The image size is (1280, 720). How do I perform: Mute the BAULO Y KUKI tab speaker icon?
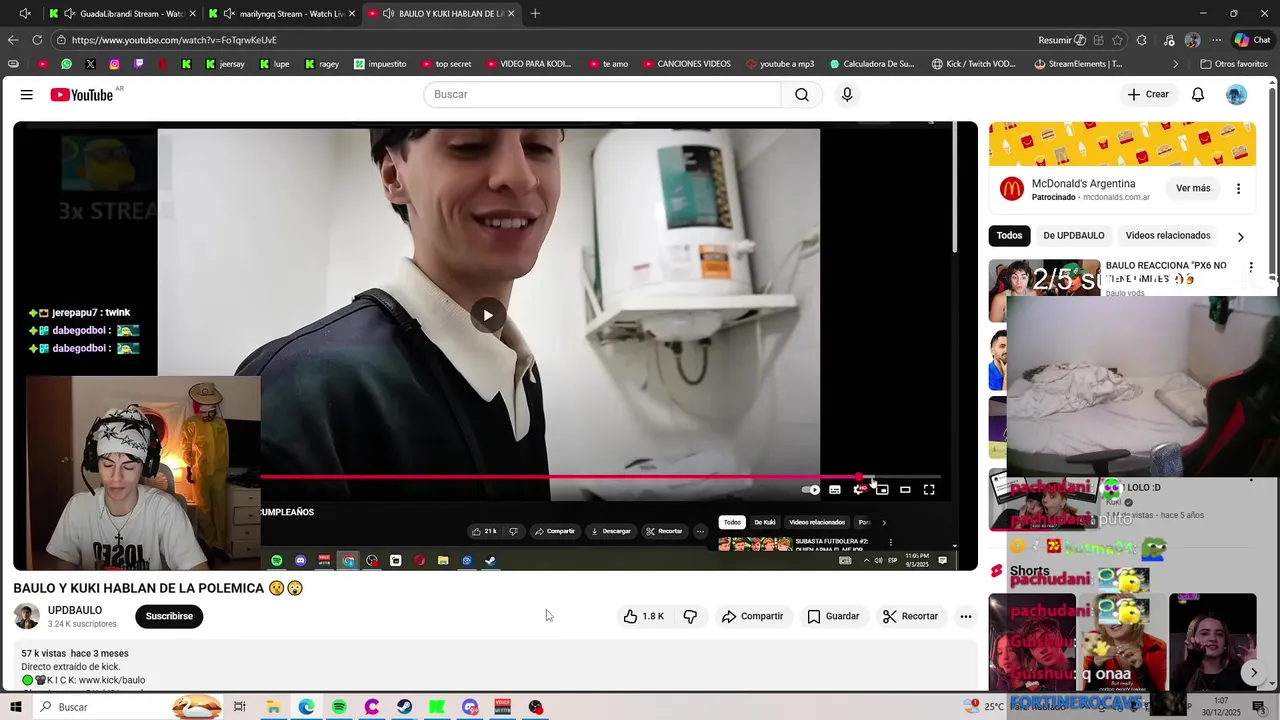click(388, 14)
